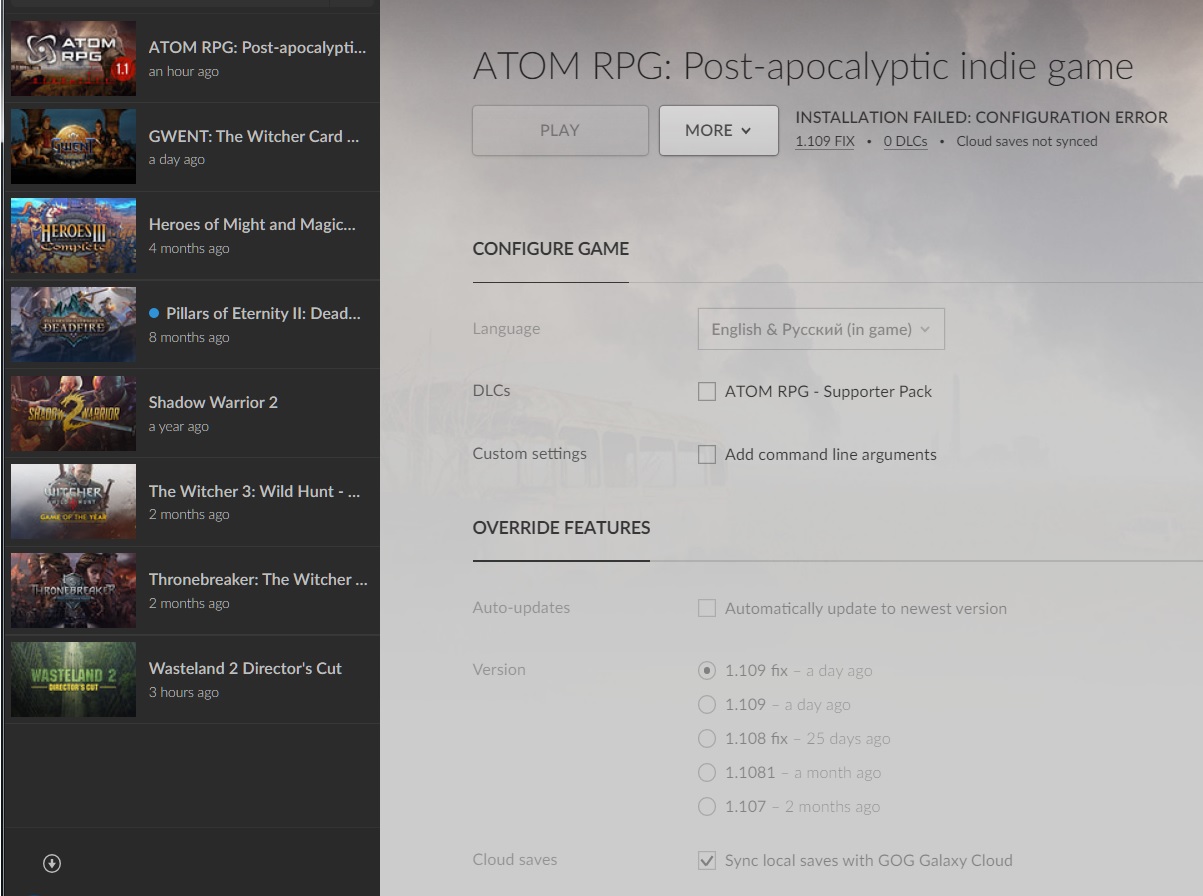Check ATOM RPG - Supporter Pack checkbox
This screenshot has width=1203, height=896.
[707, 392]
